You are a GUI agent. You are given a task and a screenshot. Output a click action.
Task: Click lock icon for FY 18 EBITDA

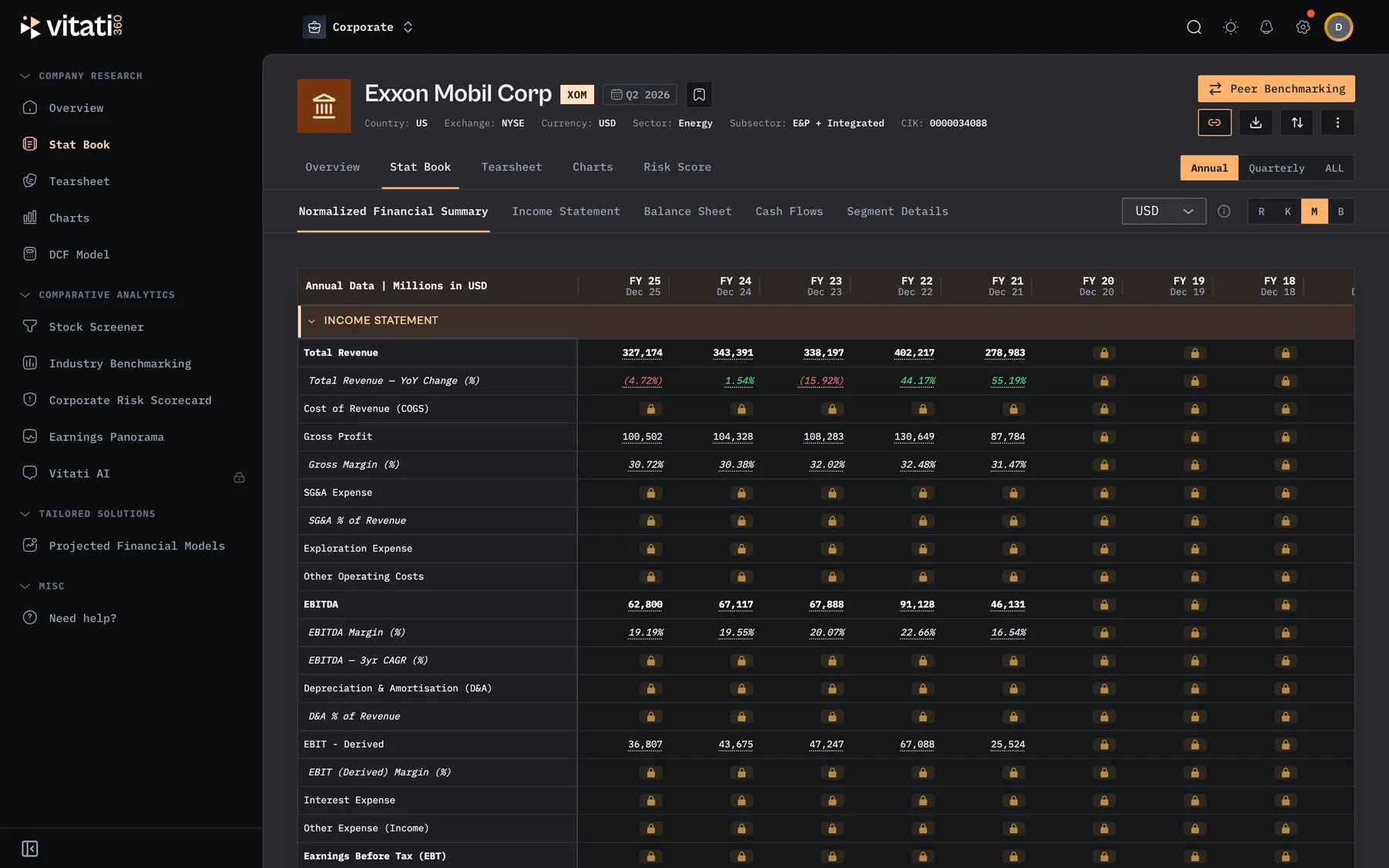click(x=1286, y=604)
